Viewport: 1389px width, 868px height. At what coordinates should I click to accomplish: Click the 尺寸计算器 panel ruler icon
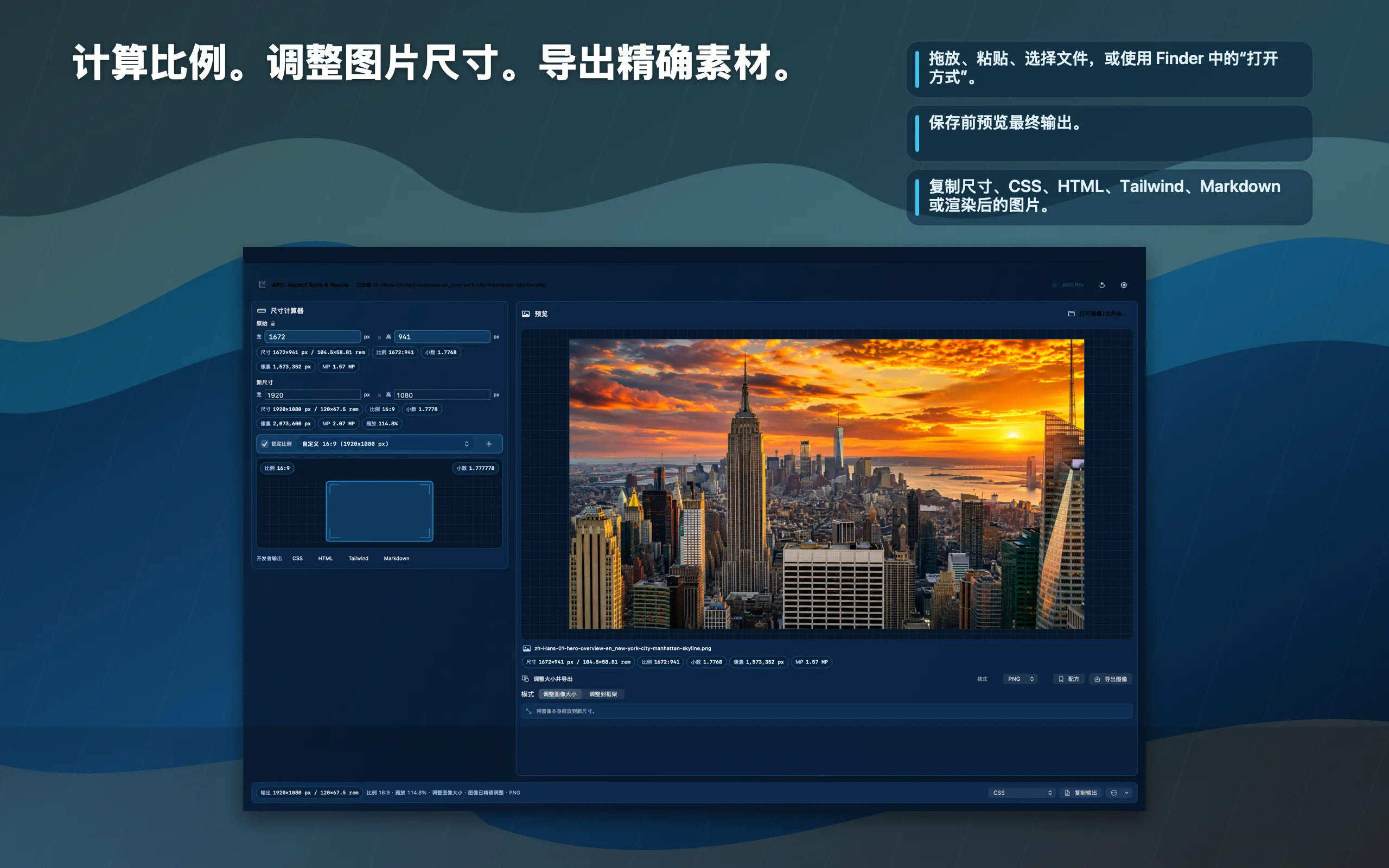point(262,310)
